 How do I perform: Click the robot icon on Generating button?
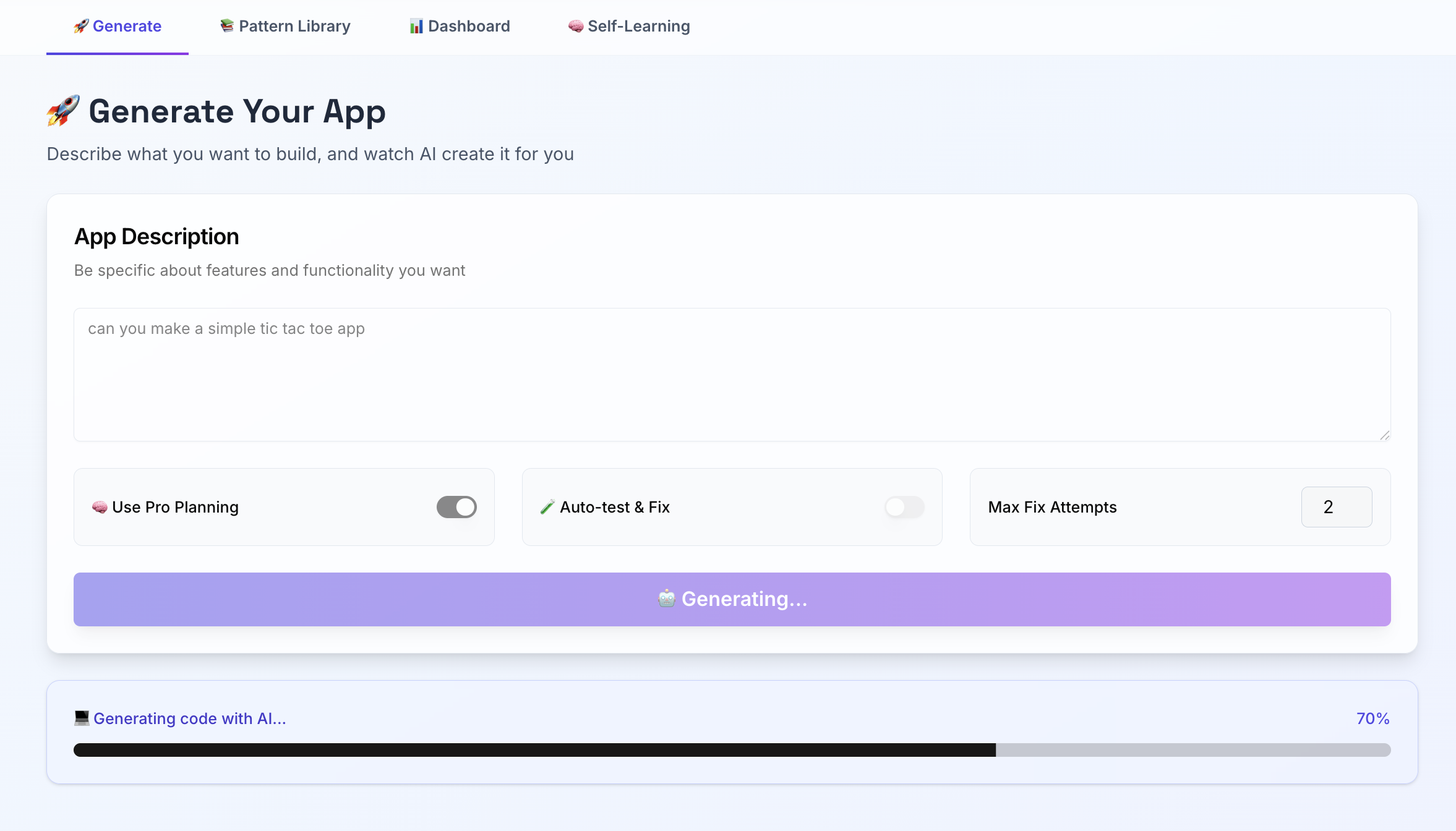[666, 599]
